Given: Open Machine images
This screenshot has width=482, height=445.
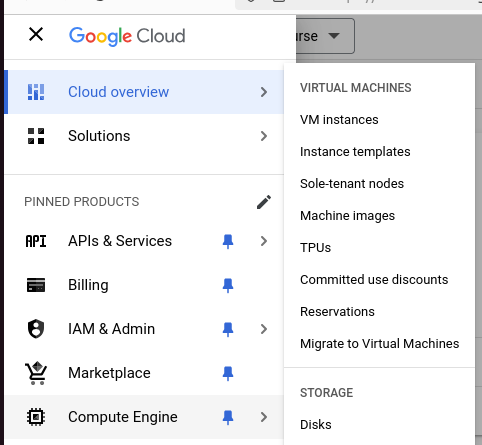Looking at the screenshot, I should click(379, 216).
